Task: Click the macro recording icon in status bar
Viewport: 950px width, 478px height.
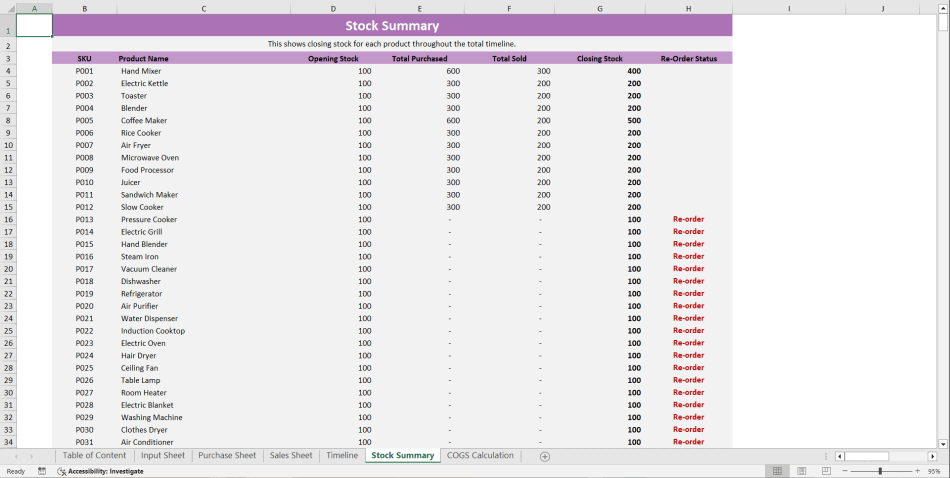Action: point(42,471)
